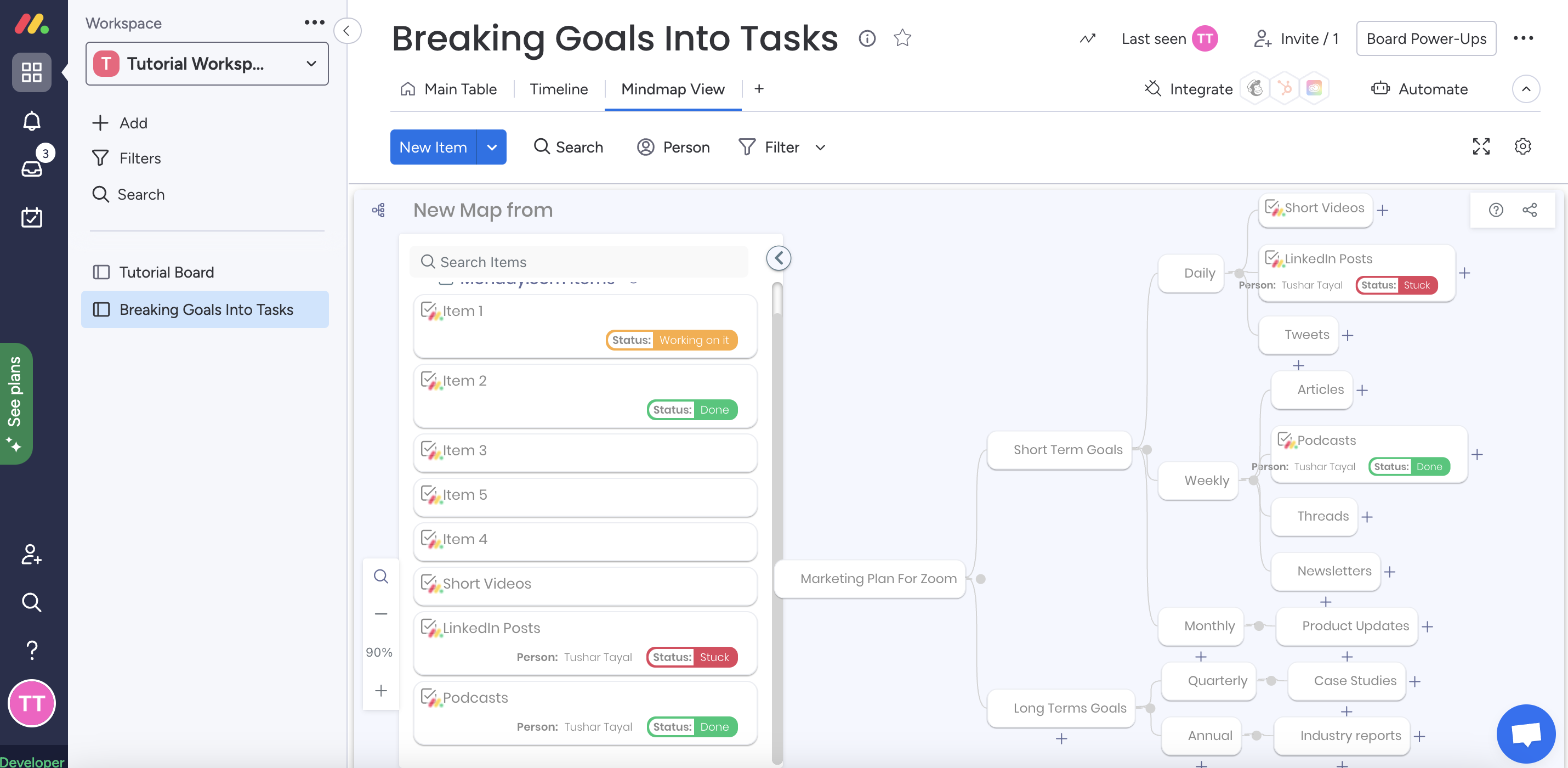Screen dimensions: 1568x768
Task: Expand the New Item split button arrow
Action: click(x=491, y=147)
